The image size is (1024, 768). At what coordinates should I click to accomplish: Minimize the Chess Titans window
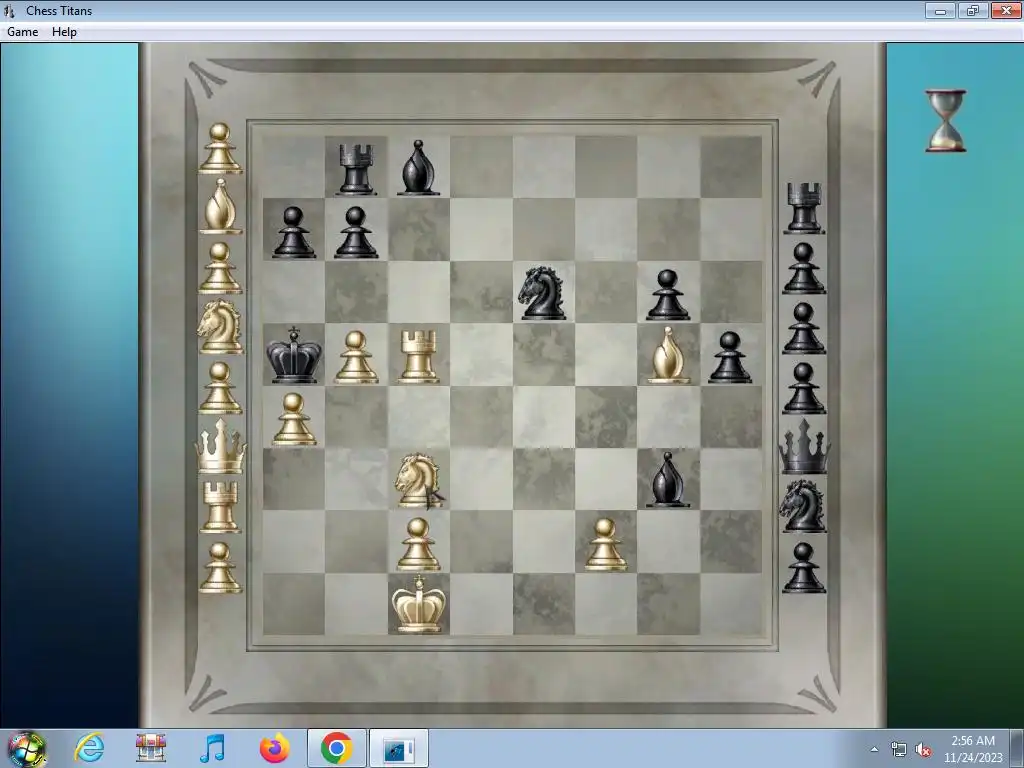[940, 10]
